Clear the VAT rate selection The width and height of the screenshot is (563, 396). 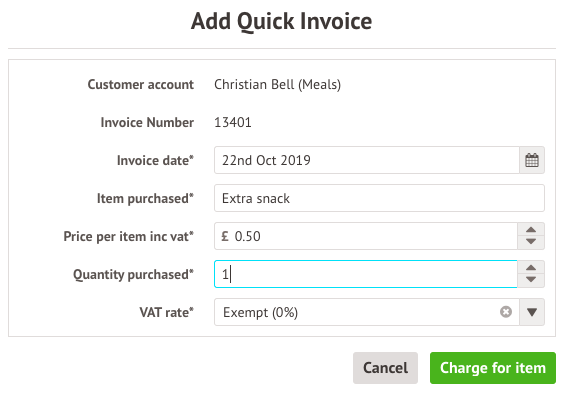(506, 312)
